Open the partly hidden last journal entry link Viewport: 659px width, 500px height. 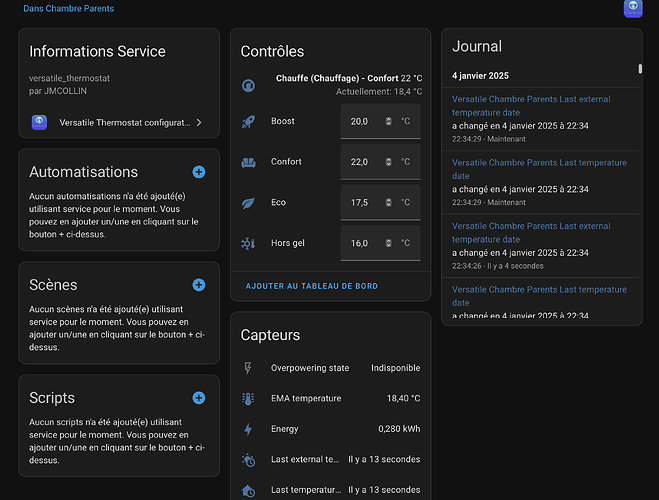pos(539,296)
